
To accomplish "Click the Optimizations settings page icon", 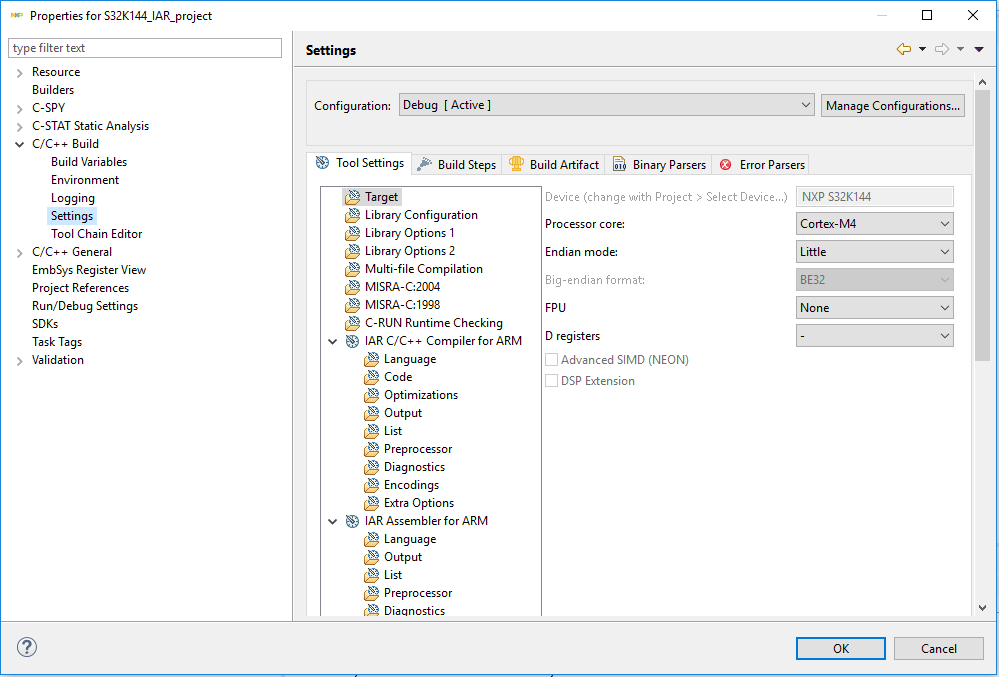I will tap(371, 395).
